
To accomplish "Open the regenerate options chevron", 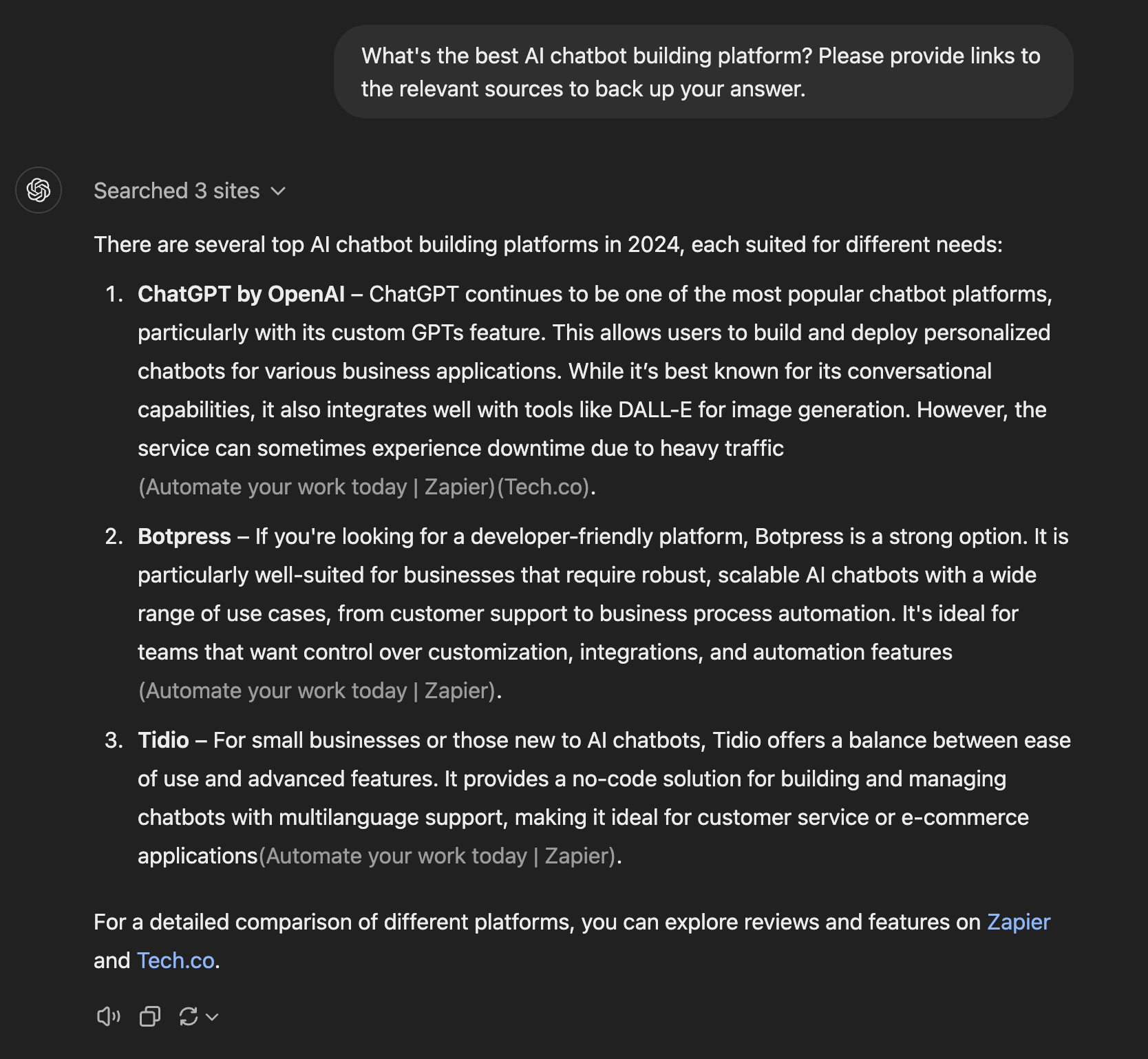I will click(x=211, y=1016).
